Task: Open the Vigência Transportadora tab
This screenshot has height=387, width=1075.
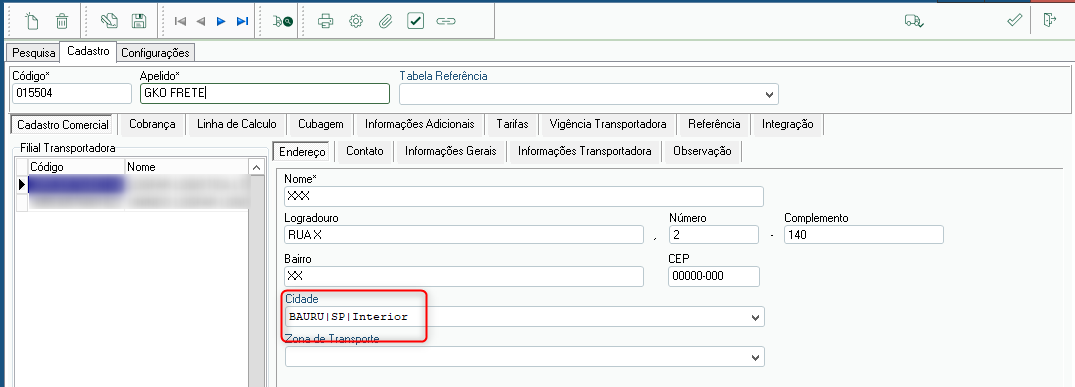Action: [608, 124]
